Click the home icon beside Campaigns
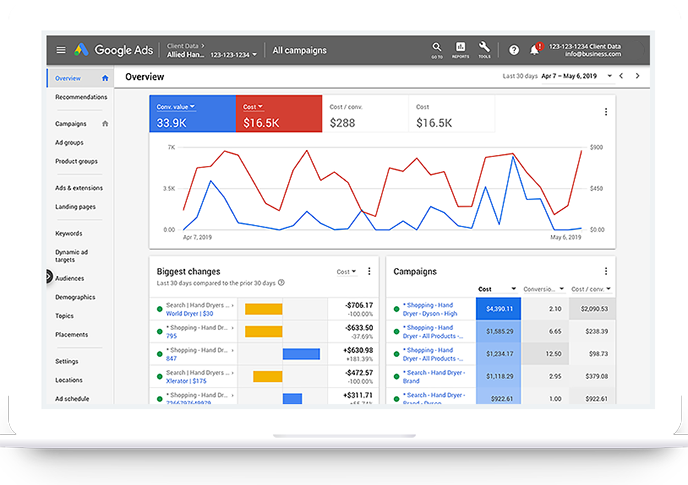Image resolution: width=688 pixels, height=485 pixels. 105,123
